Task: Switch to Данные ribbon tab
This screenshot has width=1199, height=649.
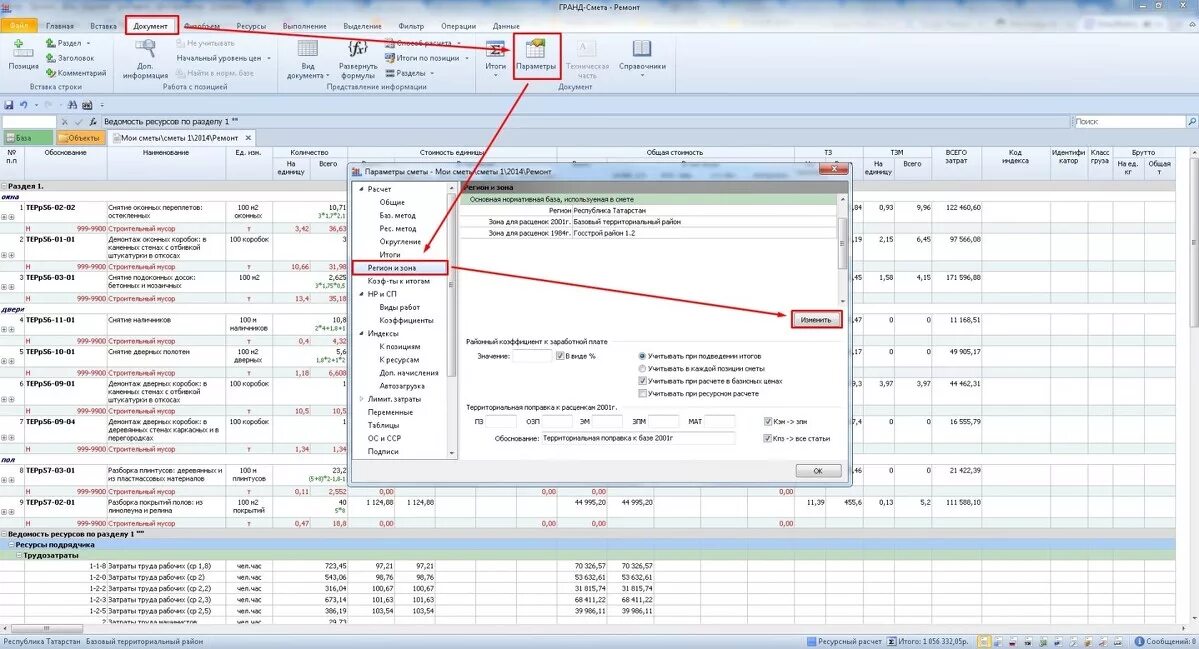Action: tap(506, 26)
